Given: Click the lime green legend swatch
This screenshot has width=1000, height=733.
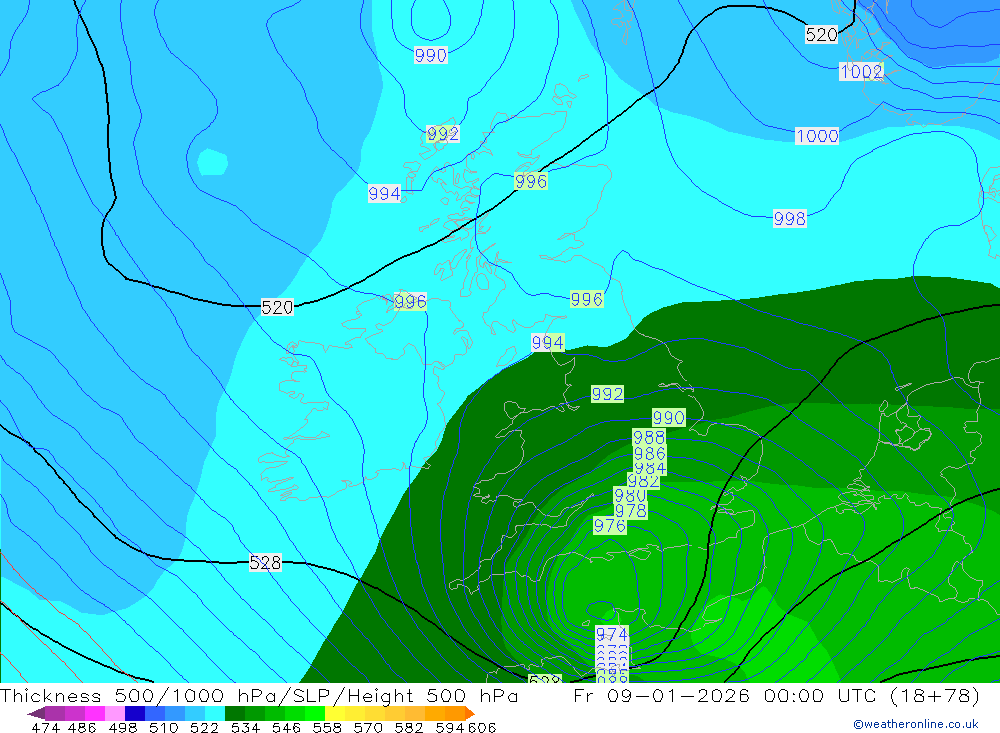Looking at the screenshot, I should (x=315, y=713).
